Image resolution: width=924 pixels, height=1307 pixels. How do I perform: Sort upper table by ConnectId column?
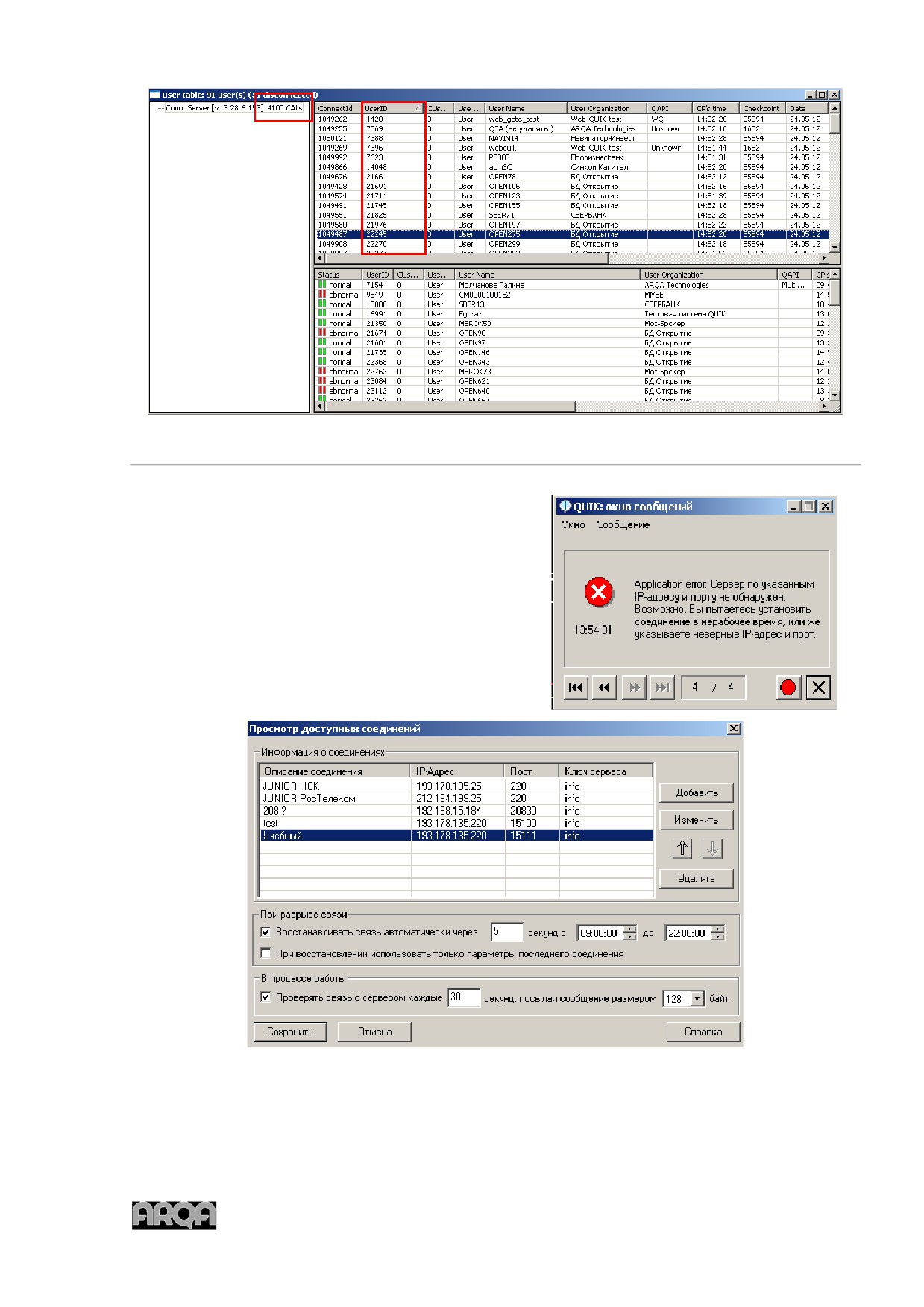(338, 108)
